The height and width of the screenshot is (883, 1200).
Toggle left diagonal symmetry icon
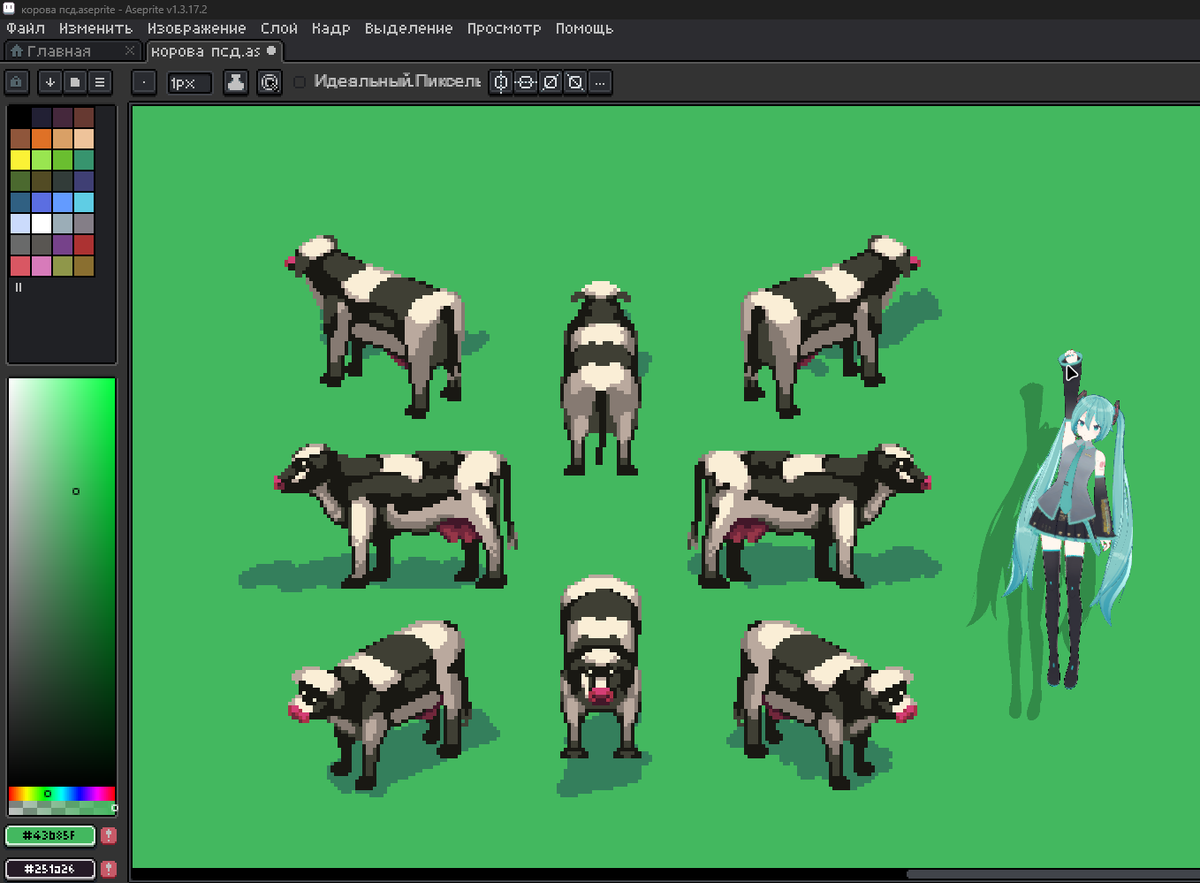point(575,83)
